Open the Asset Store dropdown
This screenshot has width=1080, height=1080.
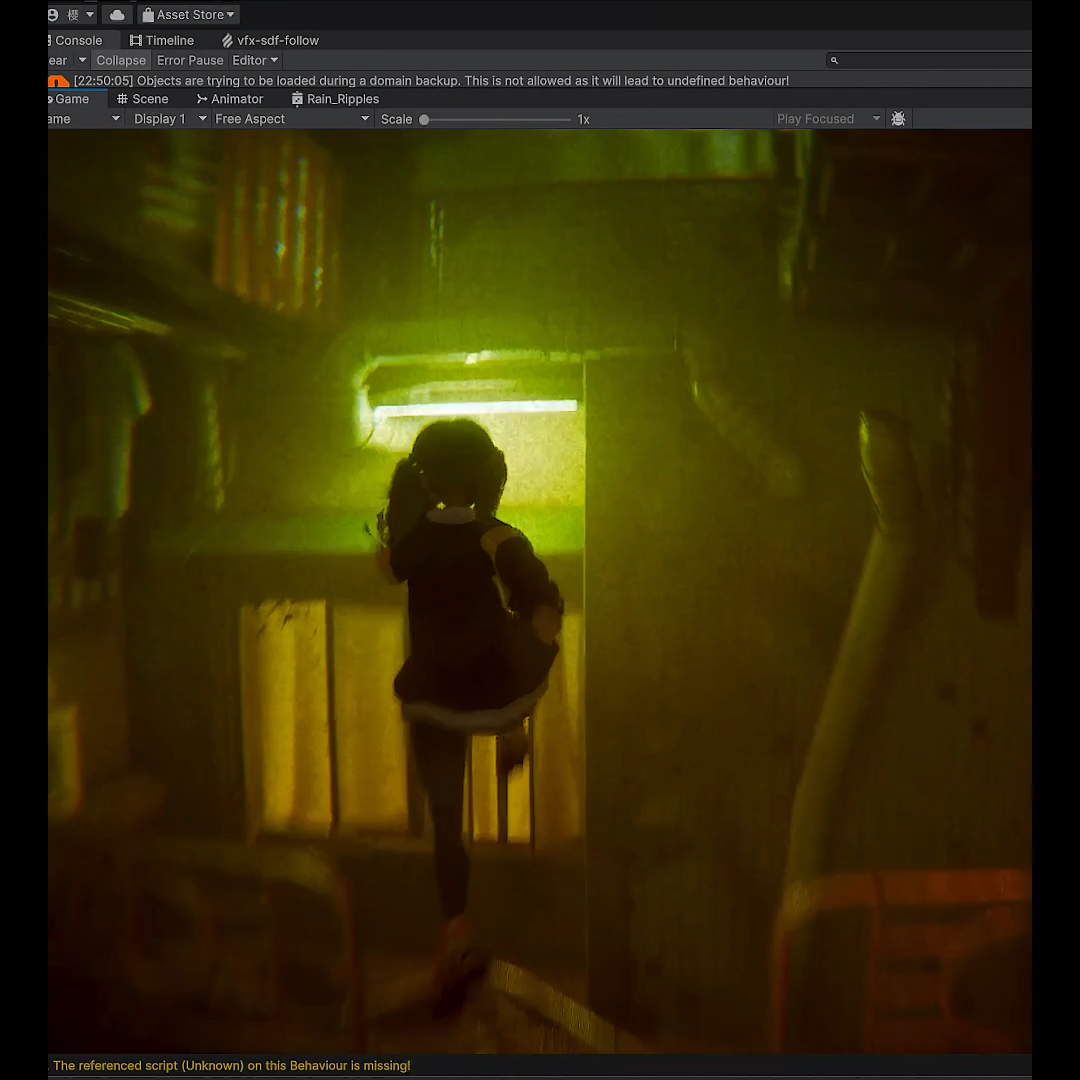click(188, 15)
